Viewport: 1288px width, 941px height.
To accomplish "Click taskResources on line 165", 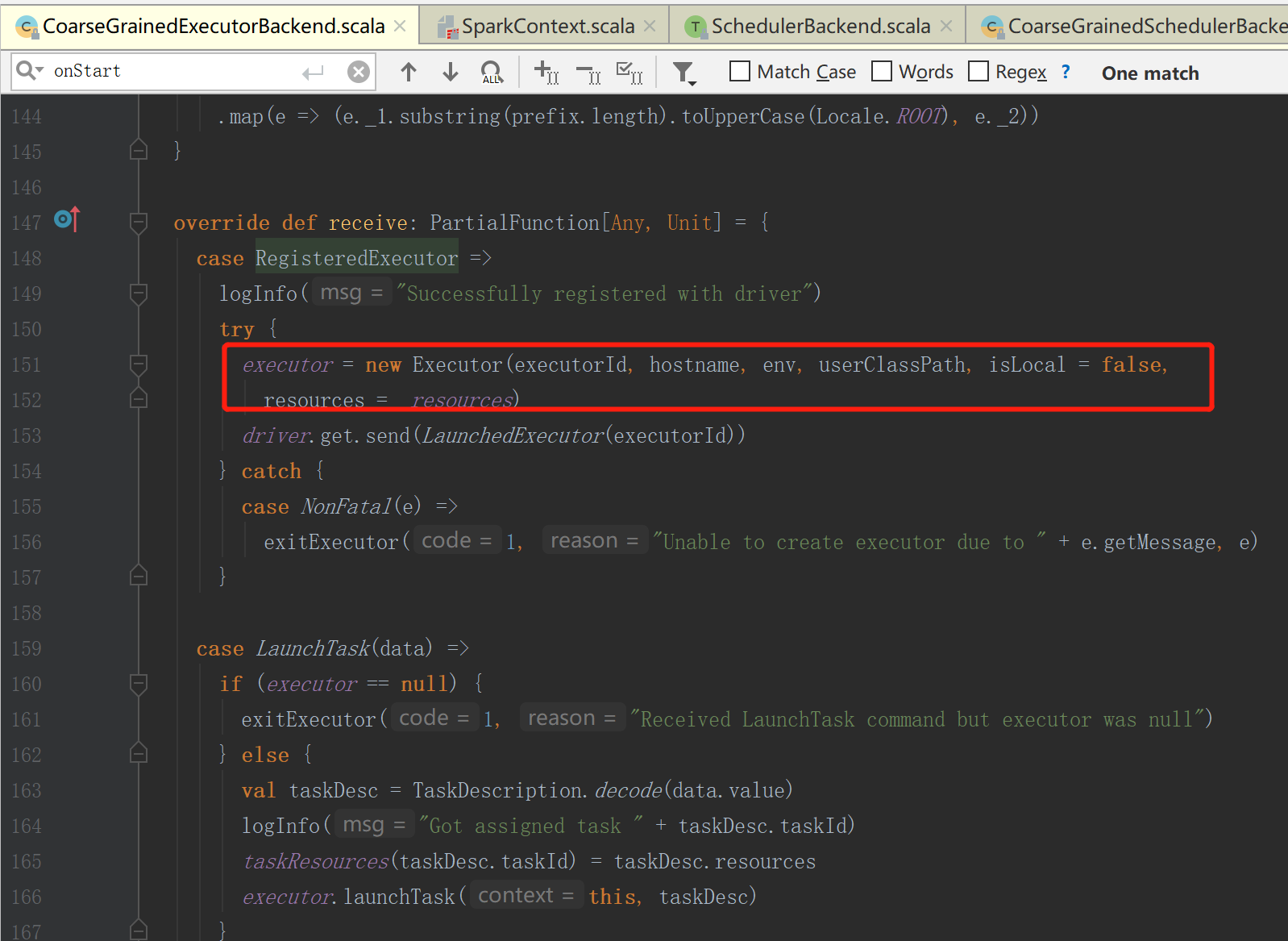I will [x=316, y=861].
